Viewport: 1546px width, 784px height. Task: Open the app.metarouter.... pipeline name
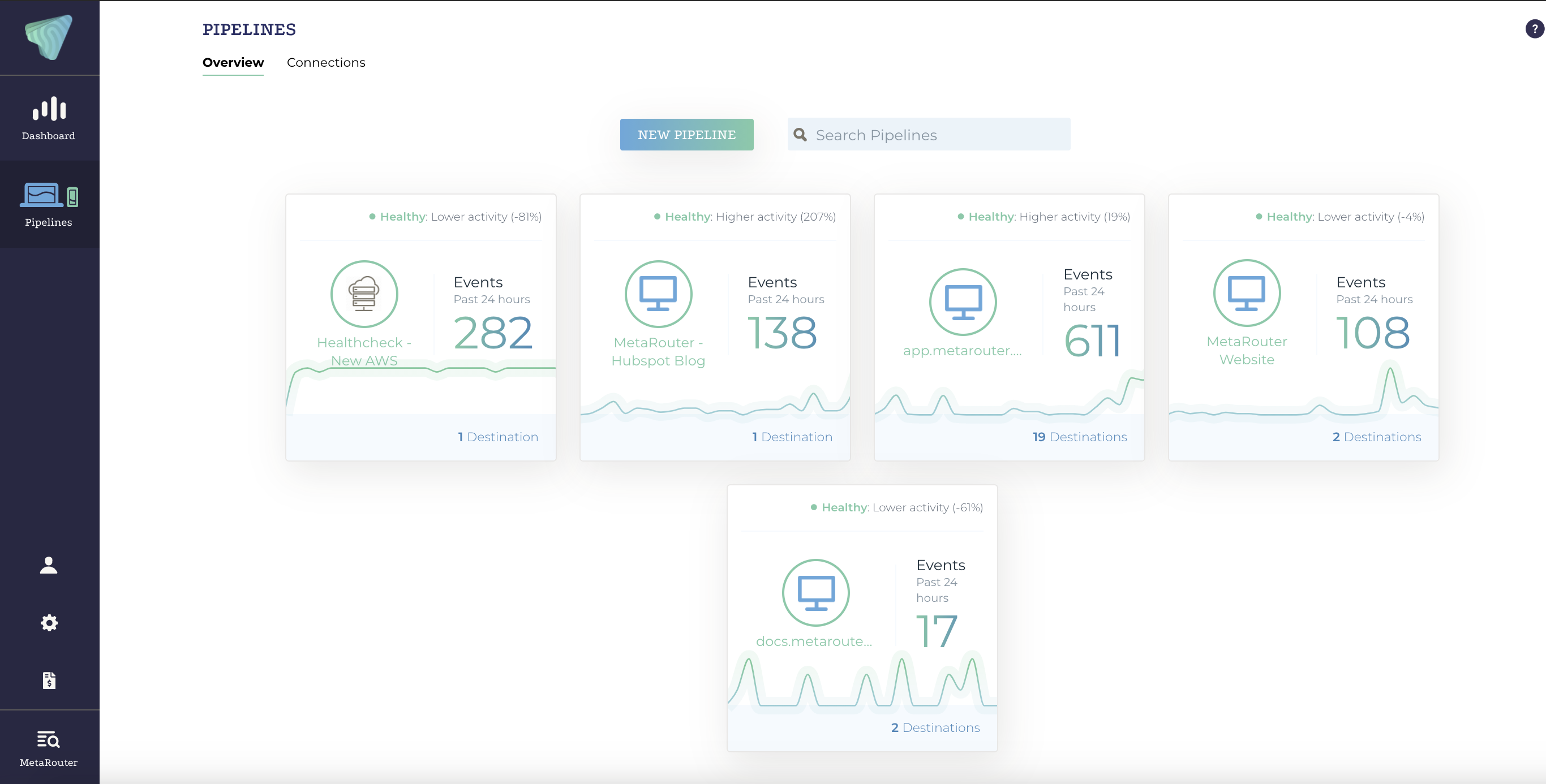tap(962, 350)
